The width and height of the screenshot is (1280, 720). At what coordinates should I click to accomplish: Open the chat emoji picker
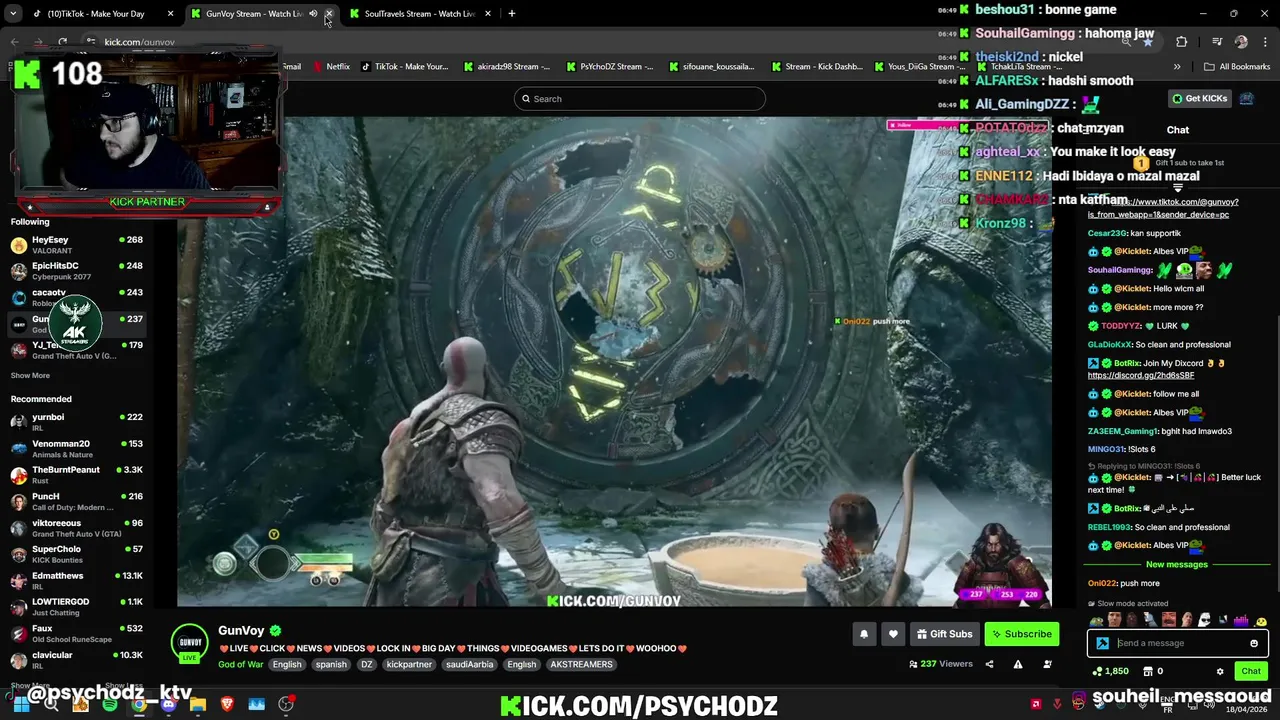(x=1254, y=643)
